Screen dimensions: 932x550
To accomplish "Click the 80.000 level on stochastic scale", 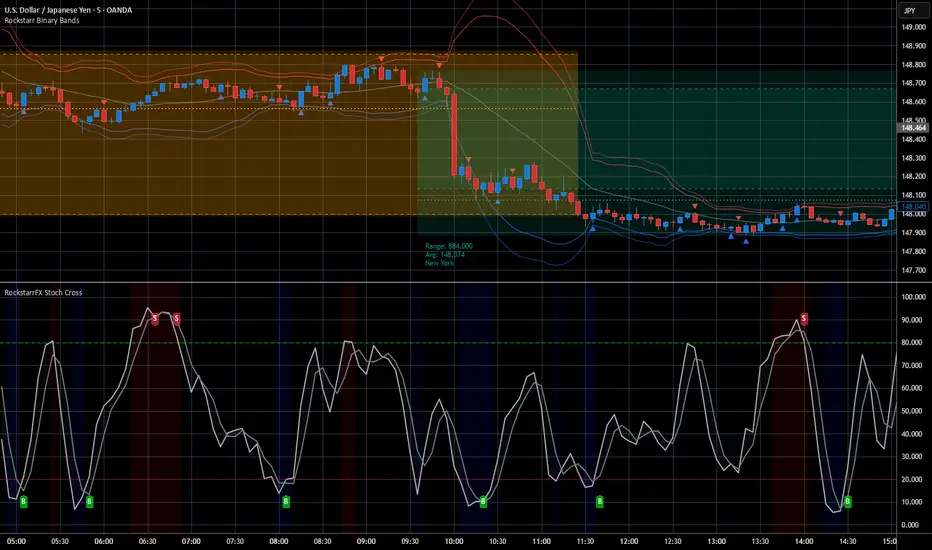I will click(911, 343).
